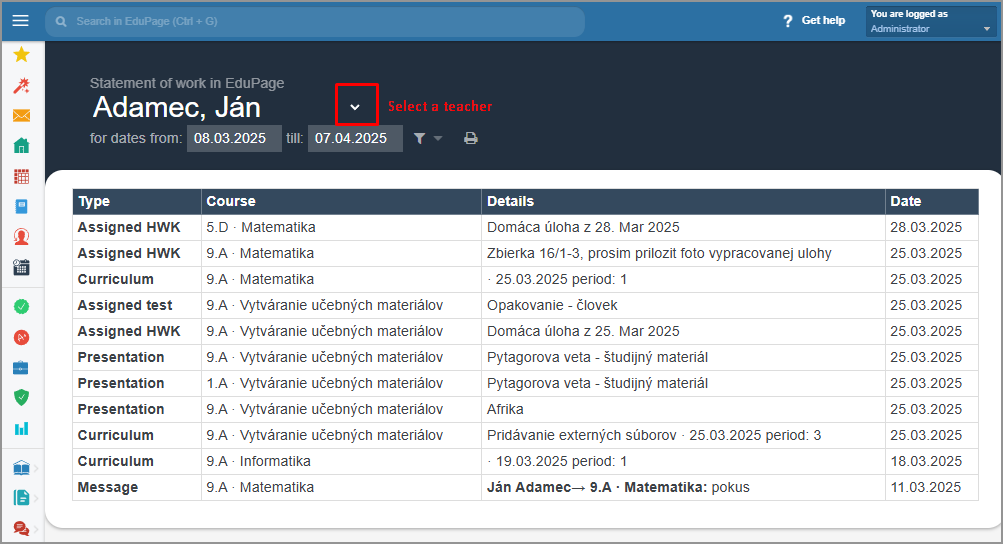Open the hamburger main menu
Viewport: 1003px width, 544px height.
[20, 20]
